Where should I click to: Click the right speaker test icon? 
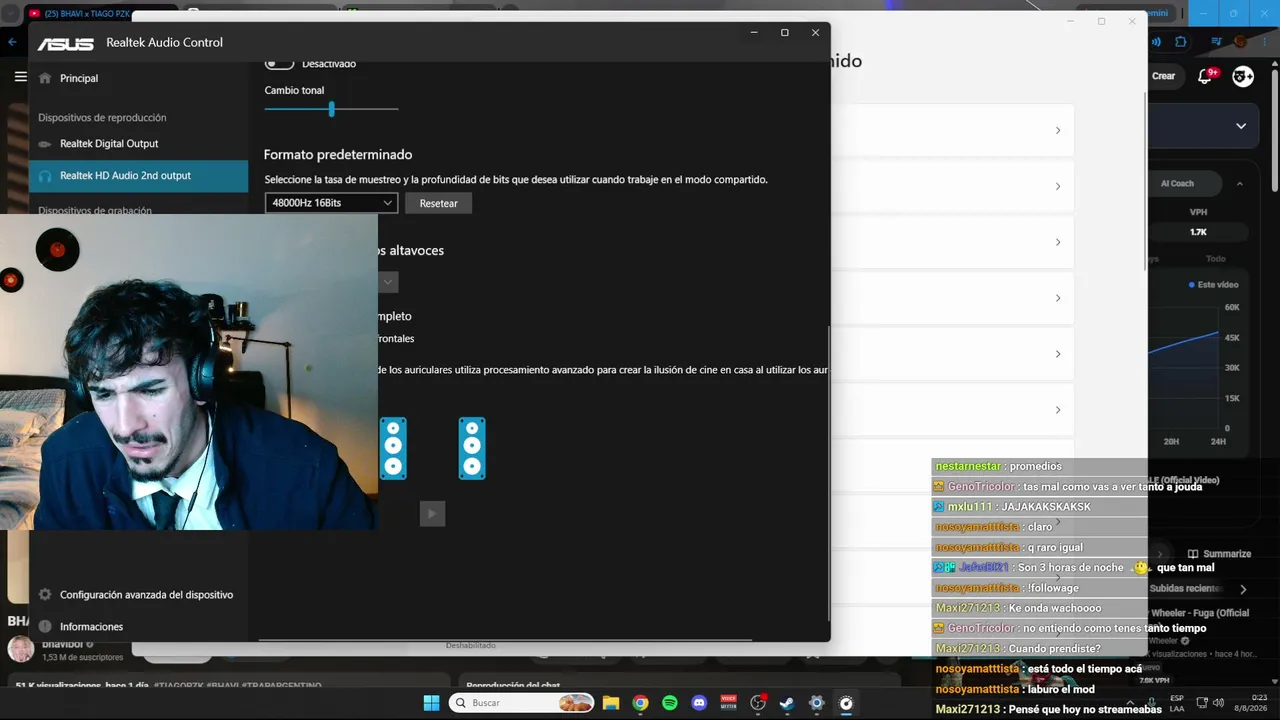(x=472, y=448)
